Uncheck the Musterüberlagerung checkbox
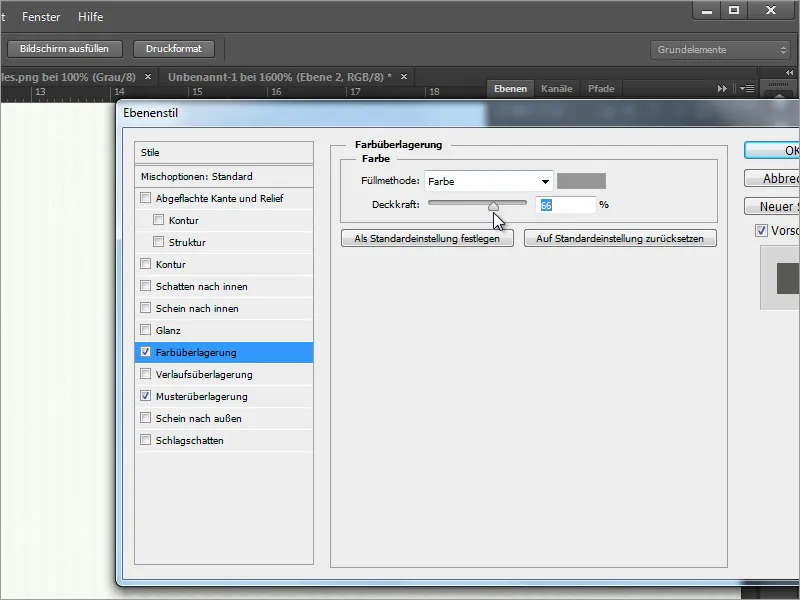 [x=145, y=395]
